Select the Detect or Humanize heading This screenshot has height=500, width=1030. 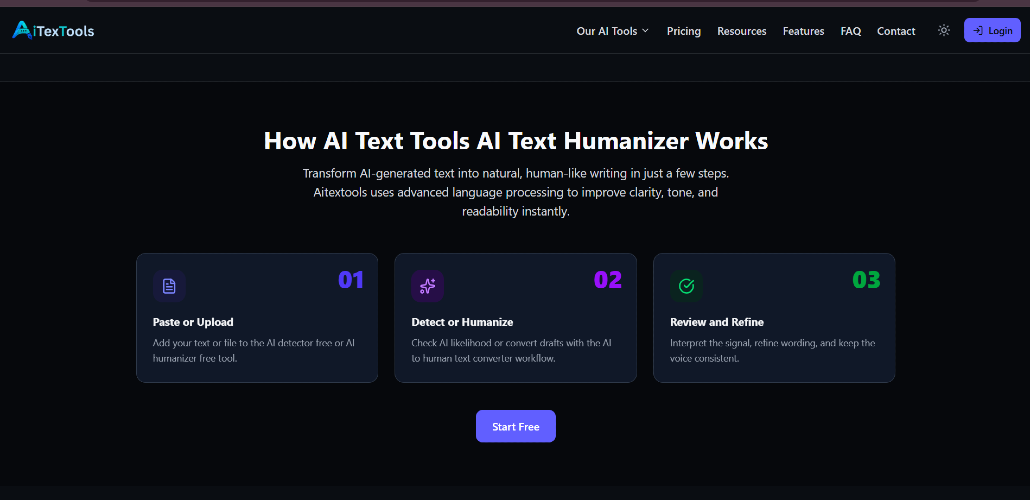pos(462,322)
